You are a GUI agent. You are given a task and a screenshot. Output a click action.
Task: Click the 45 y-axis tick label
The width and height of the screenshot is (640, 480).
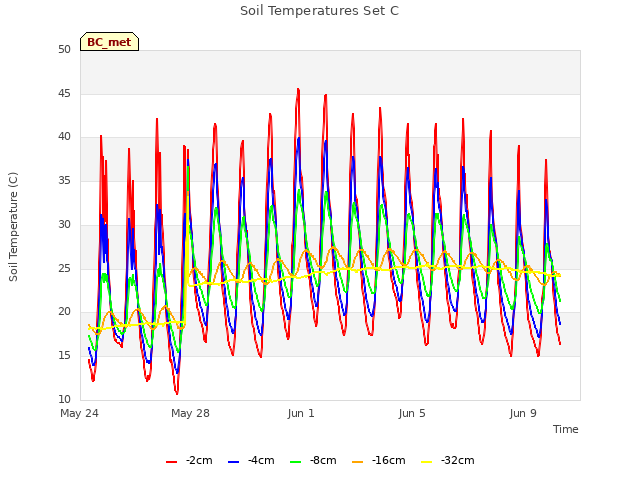coord(64,93)
